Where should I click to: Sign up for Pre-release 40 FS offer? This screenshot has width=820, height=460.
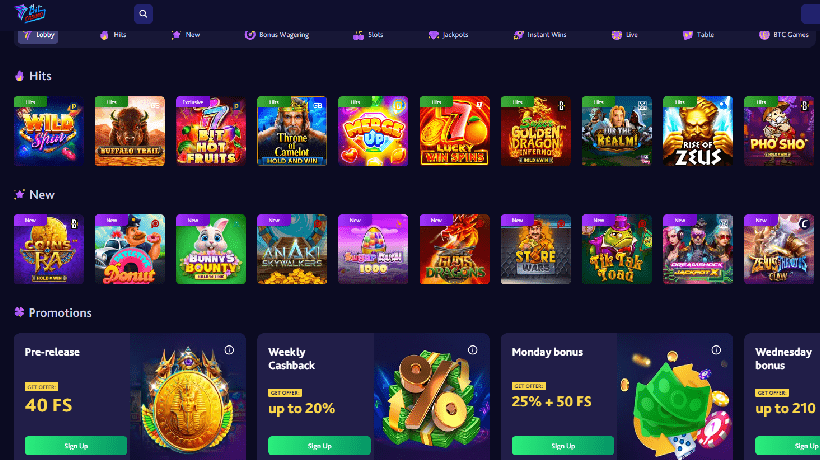point(76,445)
